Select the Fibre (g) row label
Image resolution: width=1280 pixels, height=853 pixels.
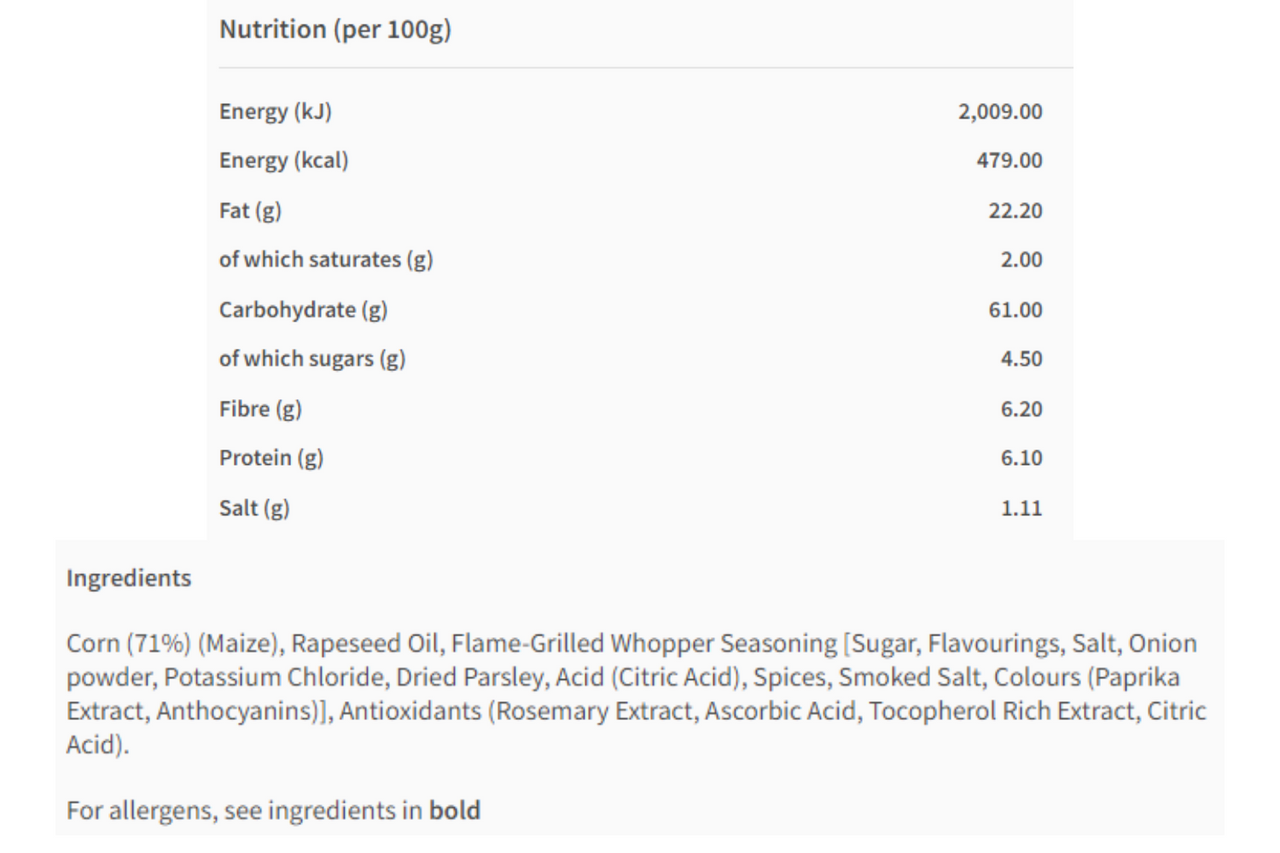260,409
